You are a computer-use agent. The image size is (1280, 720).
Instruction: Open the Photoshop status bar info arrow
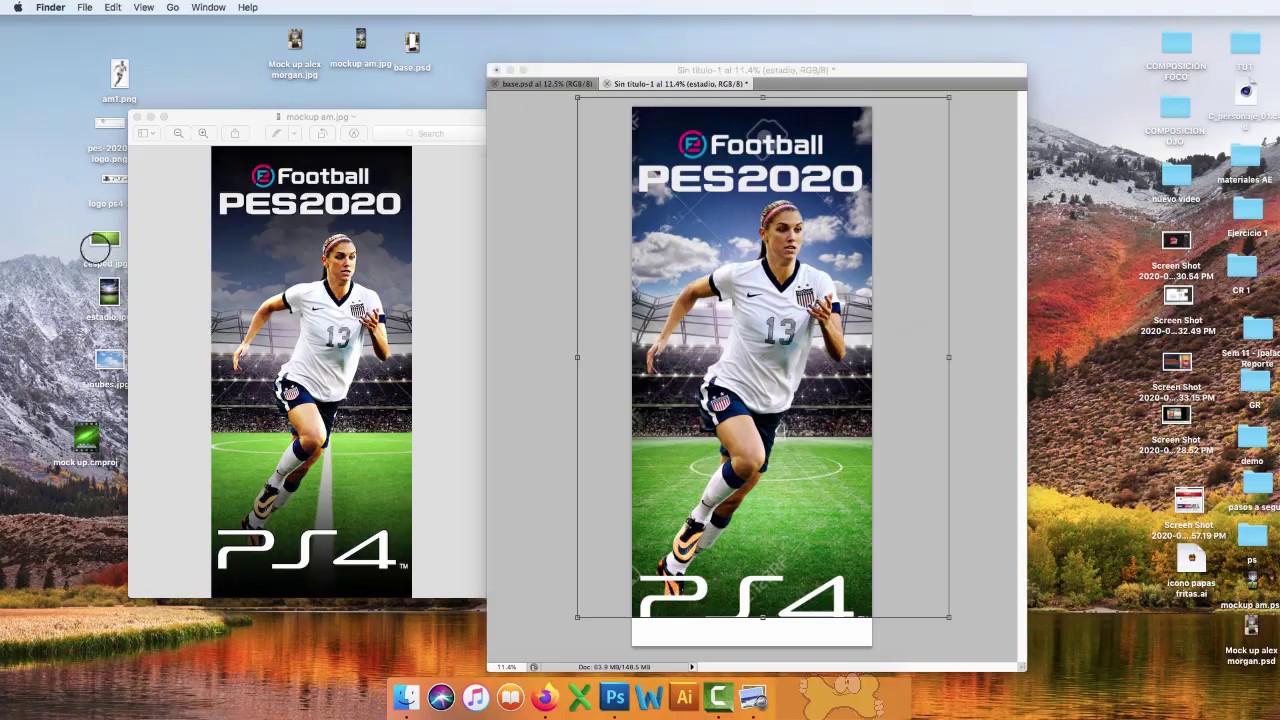pyautogui.click(x=691, y=667)
